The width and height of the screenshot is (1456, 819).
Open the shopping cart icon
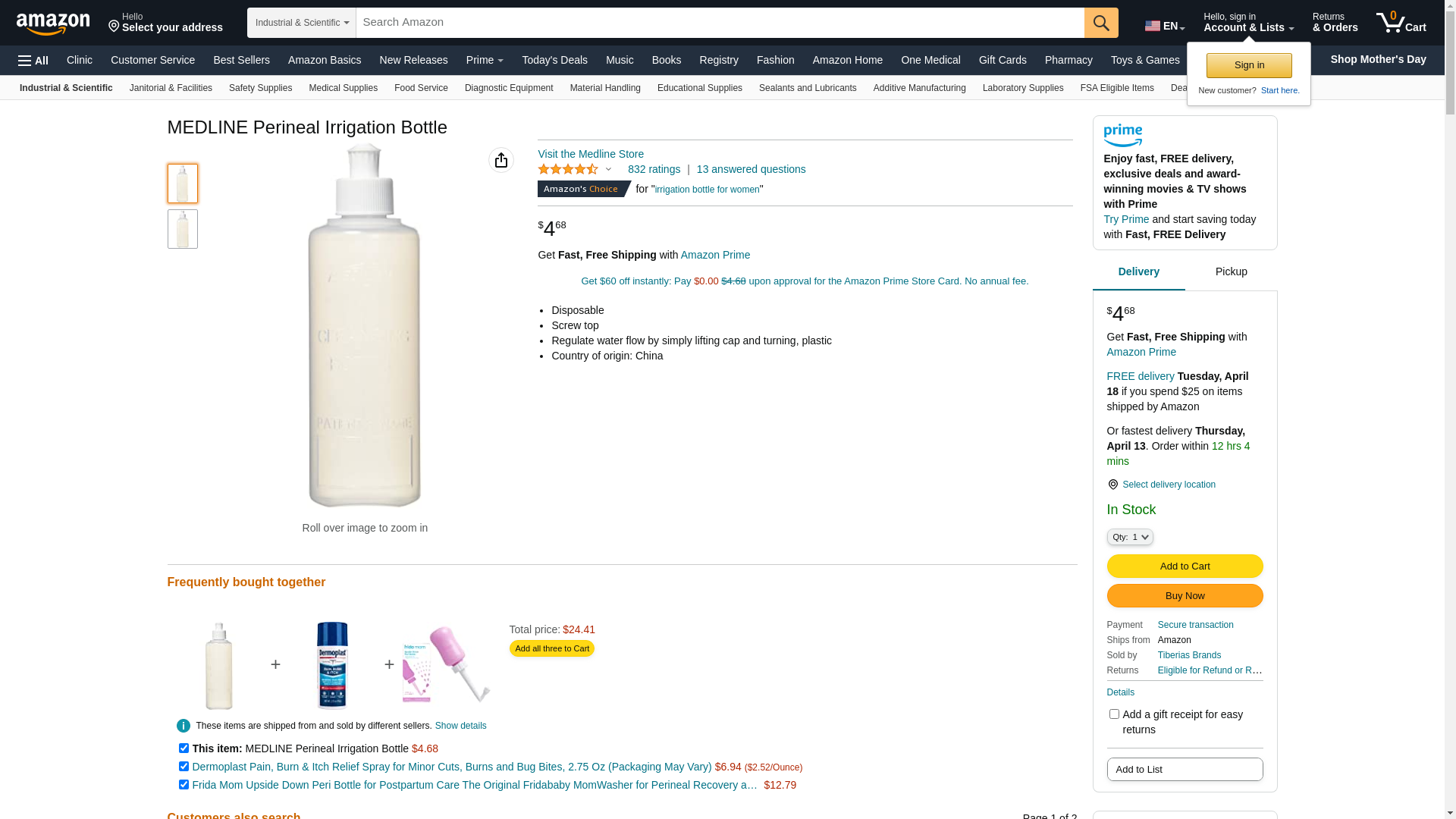pos(1401,22)
